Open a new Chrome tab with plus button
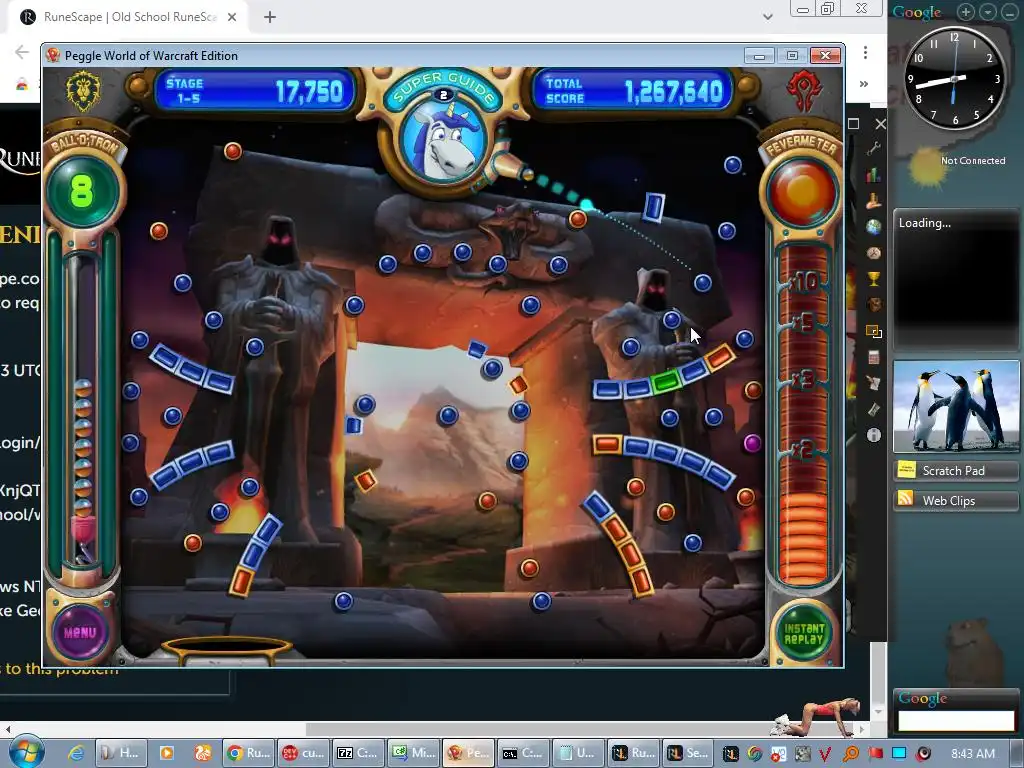 (270, 18)
